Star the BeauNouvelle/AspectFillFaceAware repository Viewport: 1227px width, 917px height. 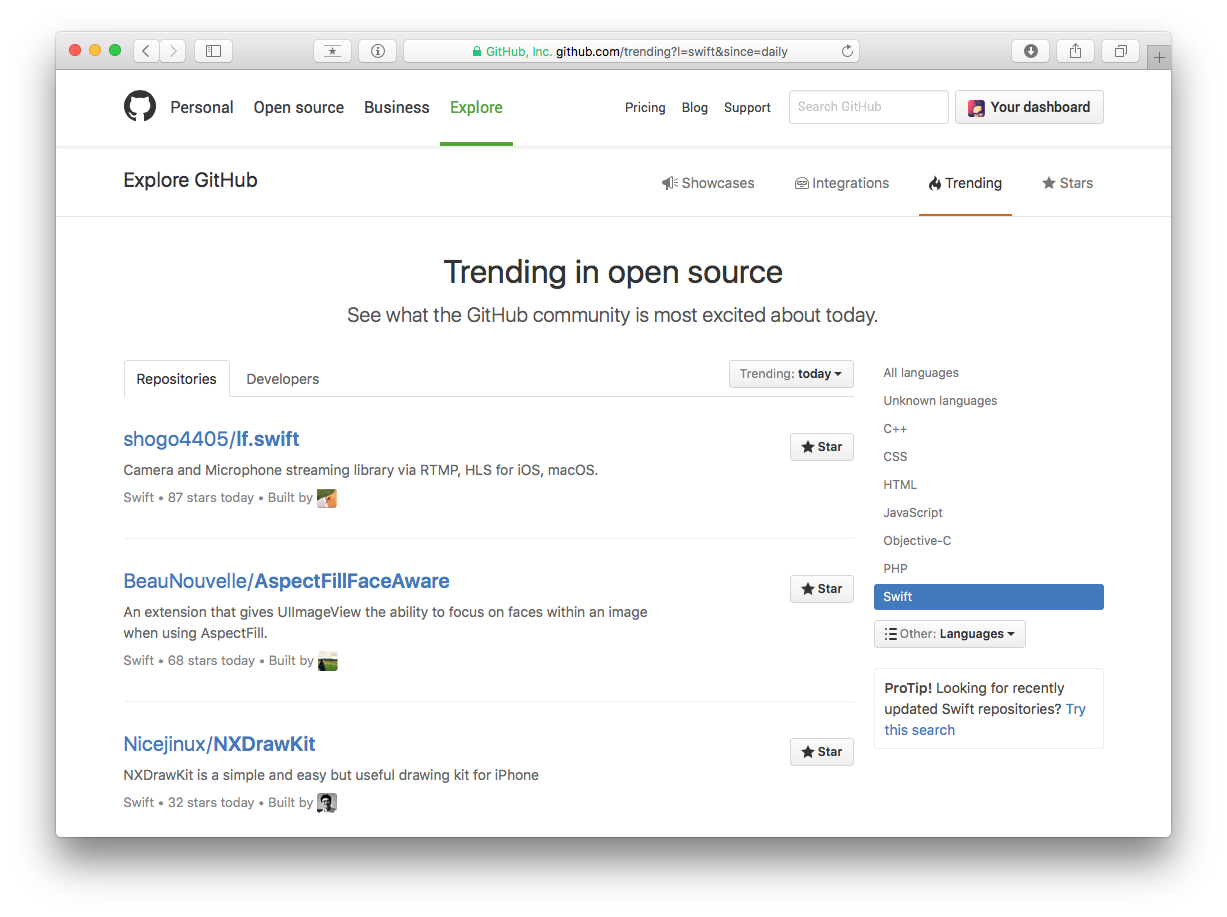pyautogui.click(x=821, y=589)
